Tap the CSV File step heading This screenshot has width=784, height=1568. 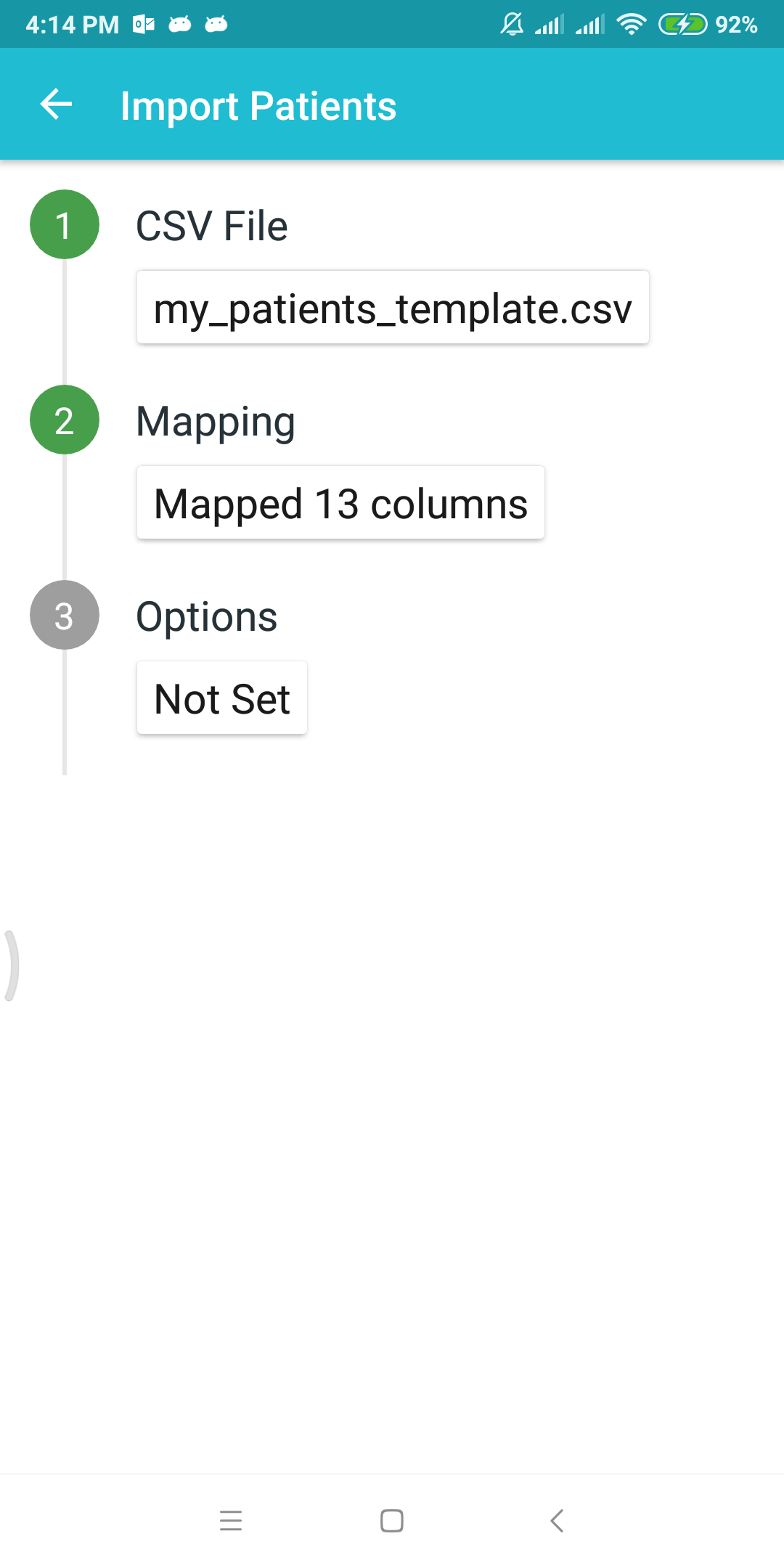tap(212, 226)
